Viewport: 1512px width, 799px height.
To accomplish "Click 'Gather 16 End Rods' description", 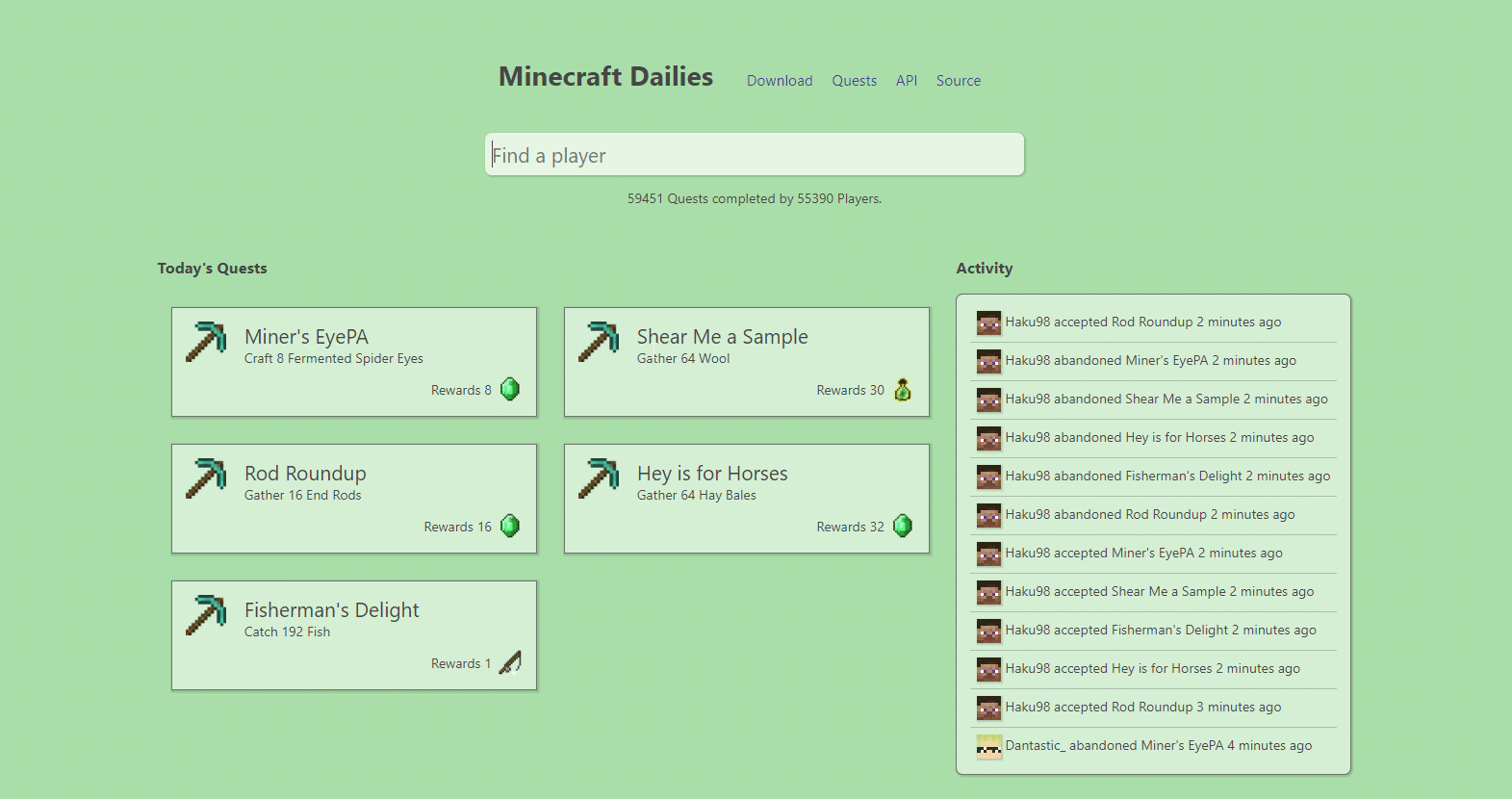I will coord(303,495).
